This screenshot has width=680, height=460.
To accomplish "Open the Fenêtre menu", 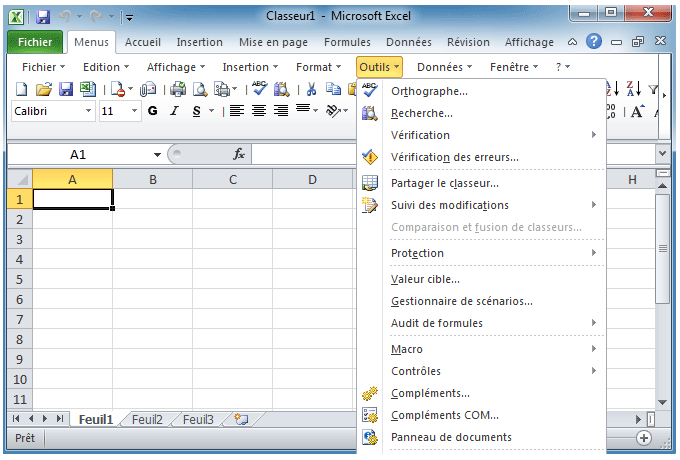I will (514, 67).
